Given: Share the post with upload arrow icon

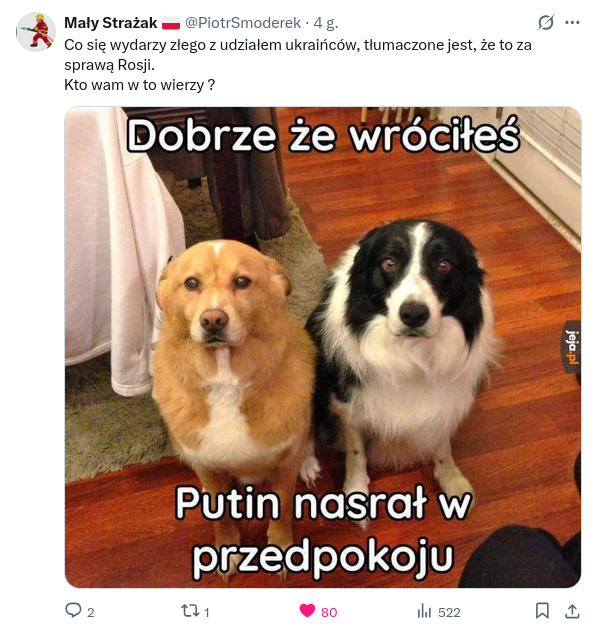Looking at the screenshot, I should coord(572,611).
